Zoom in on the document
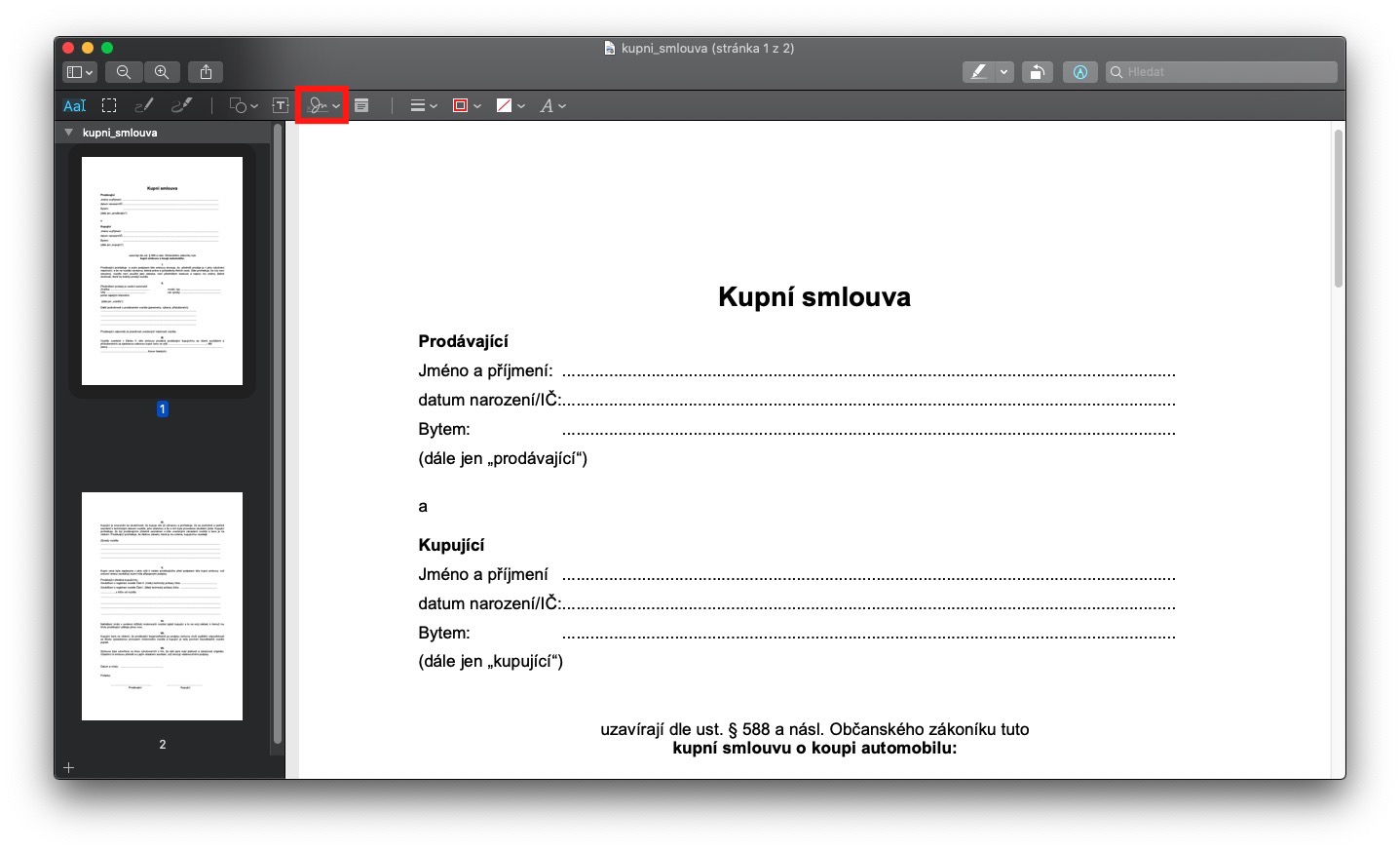Screen dimensions: 1400x851 tap(162, 72)
